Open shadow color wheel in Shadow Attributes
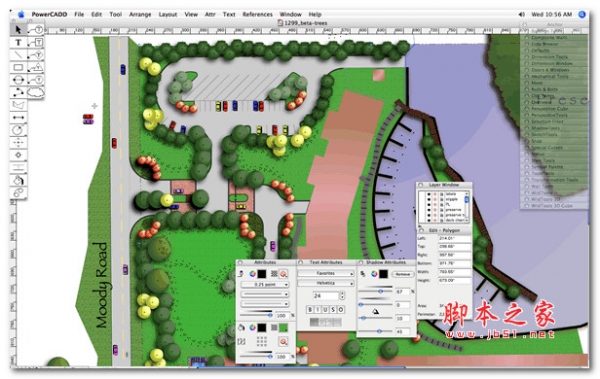 pos(374,274)
